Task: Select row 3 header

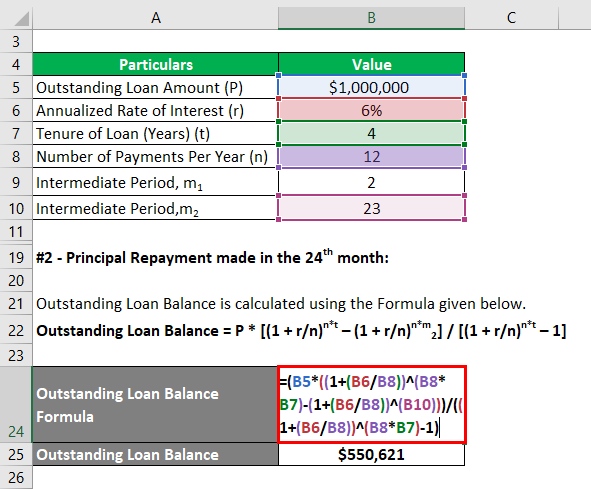Action: tap(16, 41)
